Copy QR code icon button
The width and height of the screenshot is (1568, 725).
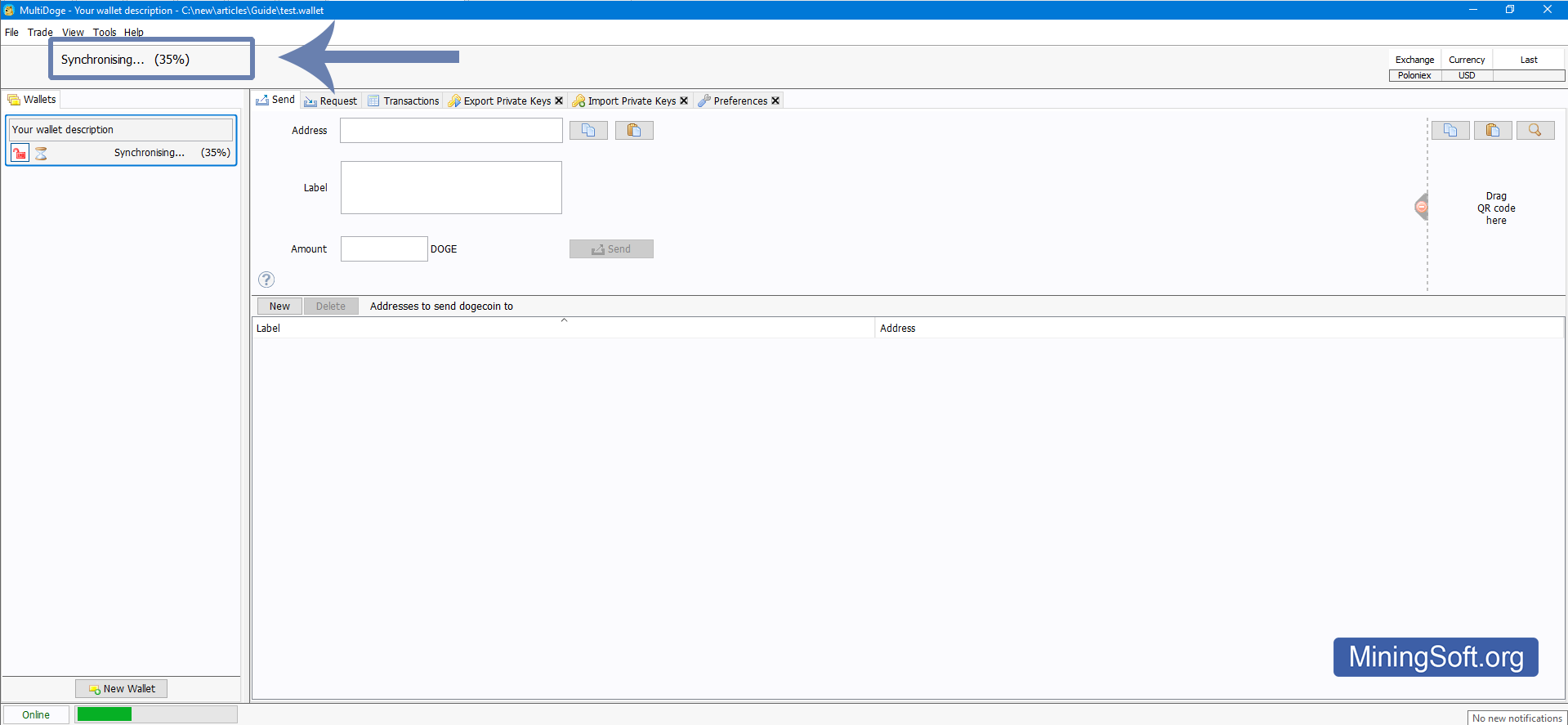[1450, 130]
